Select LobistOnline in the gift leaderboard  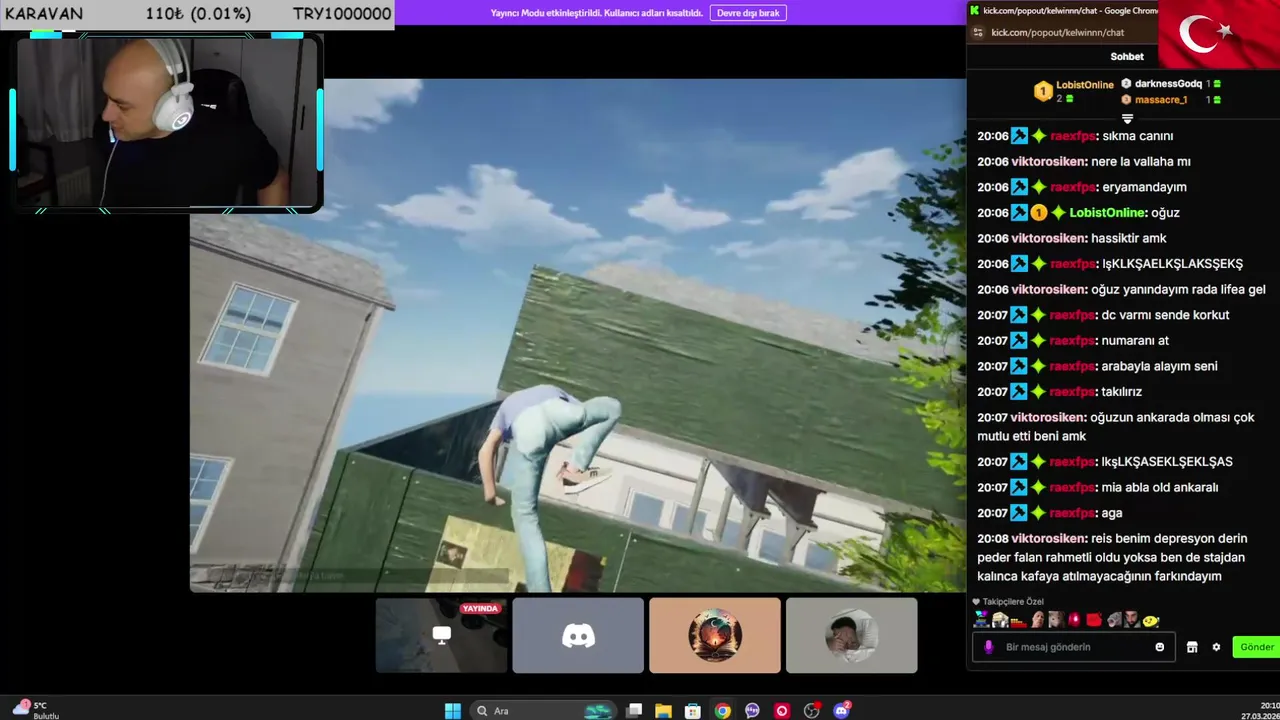click(1085, 85)
